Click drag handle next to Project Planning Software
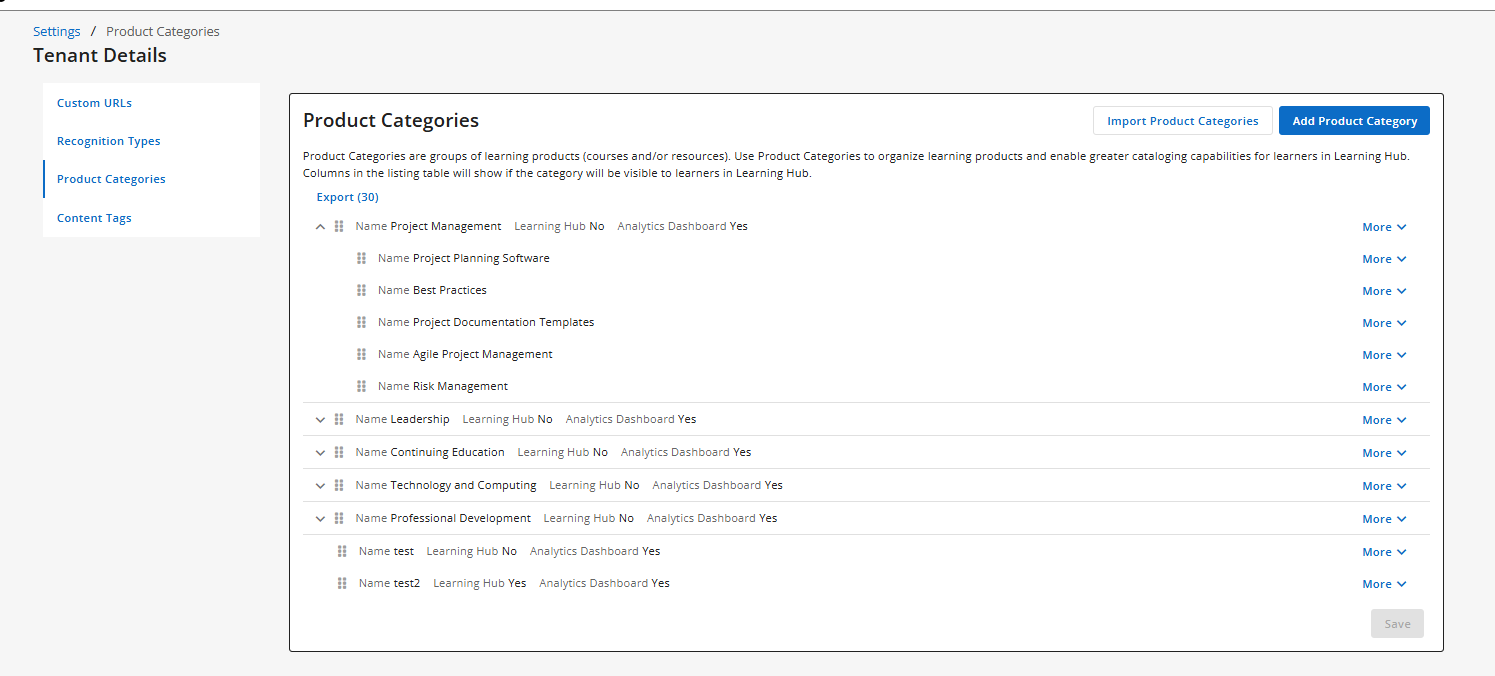The height and width of the screenshot is (676, 1495). pyautogui.click(x=361, y=259)
